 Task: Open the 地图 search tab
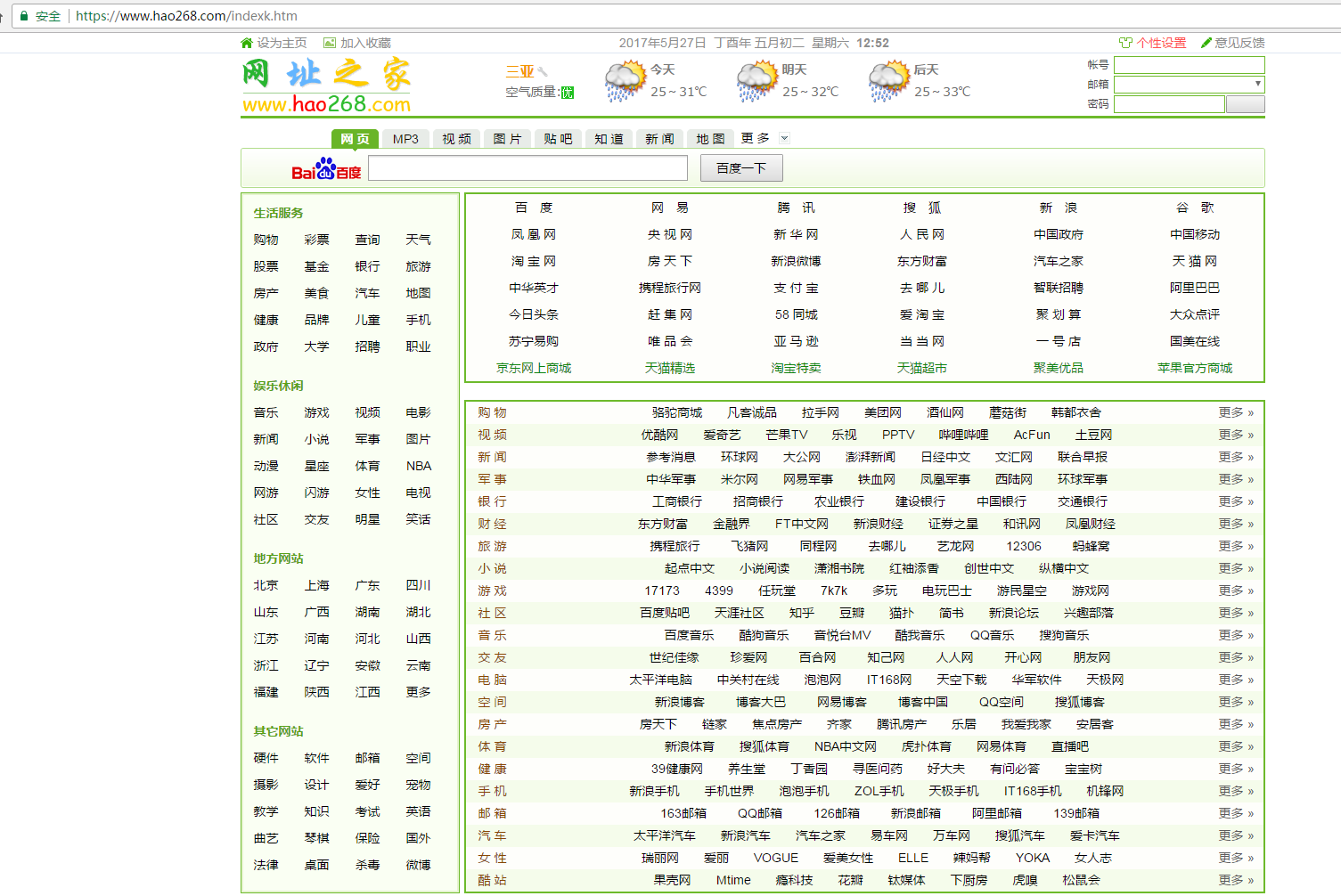coord(710,139)
